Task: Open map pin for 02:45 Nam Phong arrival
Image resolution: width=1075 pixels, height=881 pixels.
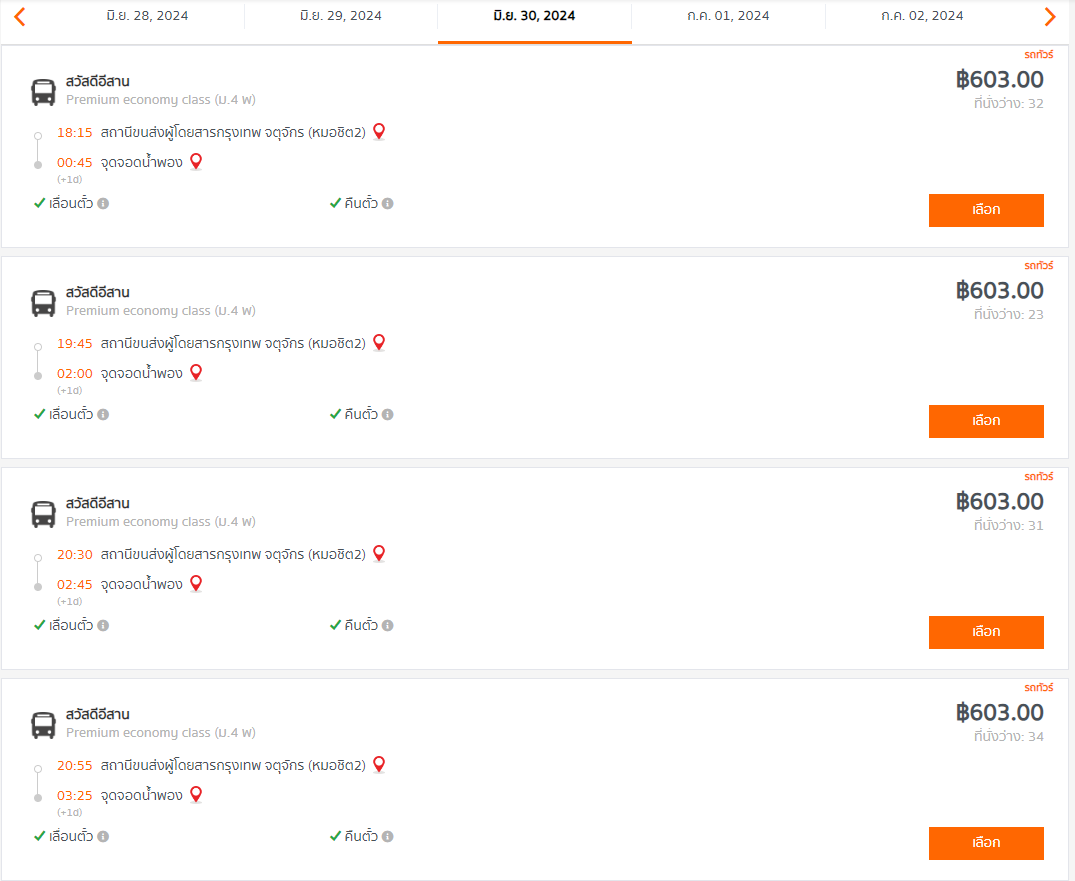Action: pos(196,584)
